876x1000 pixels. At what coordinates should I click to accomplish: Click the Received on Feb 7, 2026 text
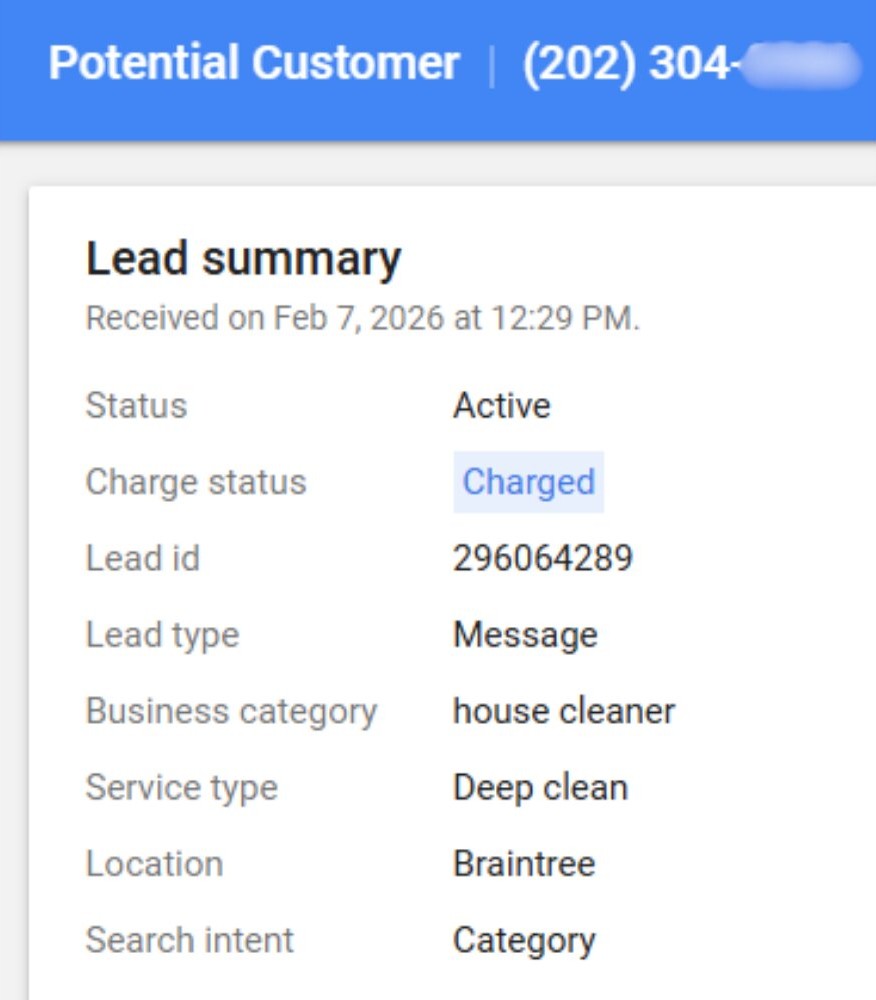point(362,319)
